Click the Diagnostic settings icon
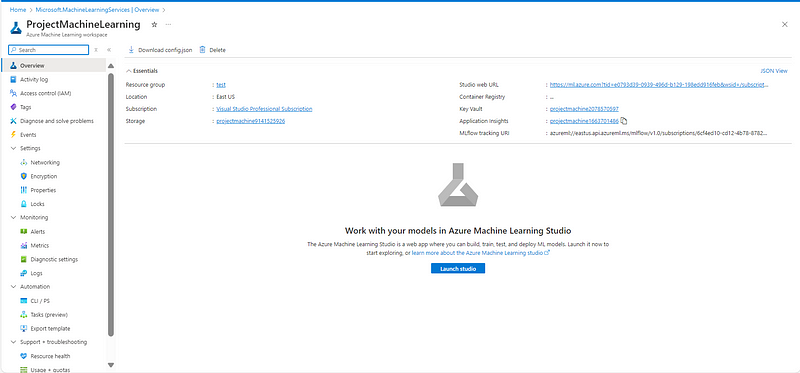This screenshot has width=800, height=373. point(23,259)
